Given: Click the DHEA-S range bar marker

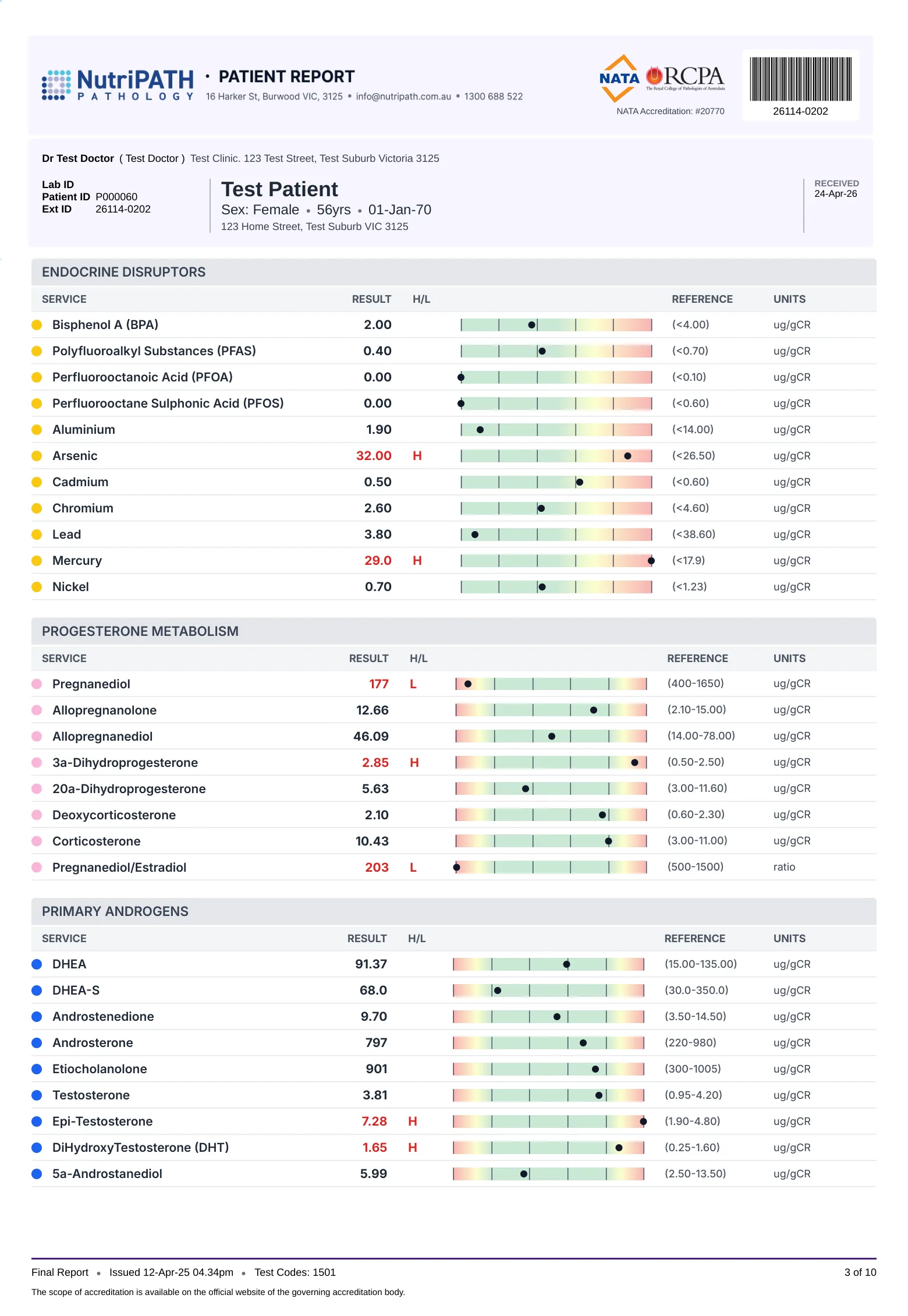Looking at the screenshot, I should pyautogui.click(x=497, y=990).
